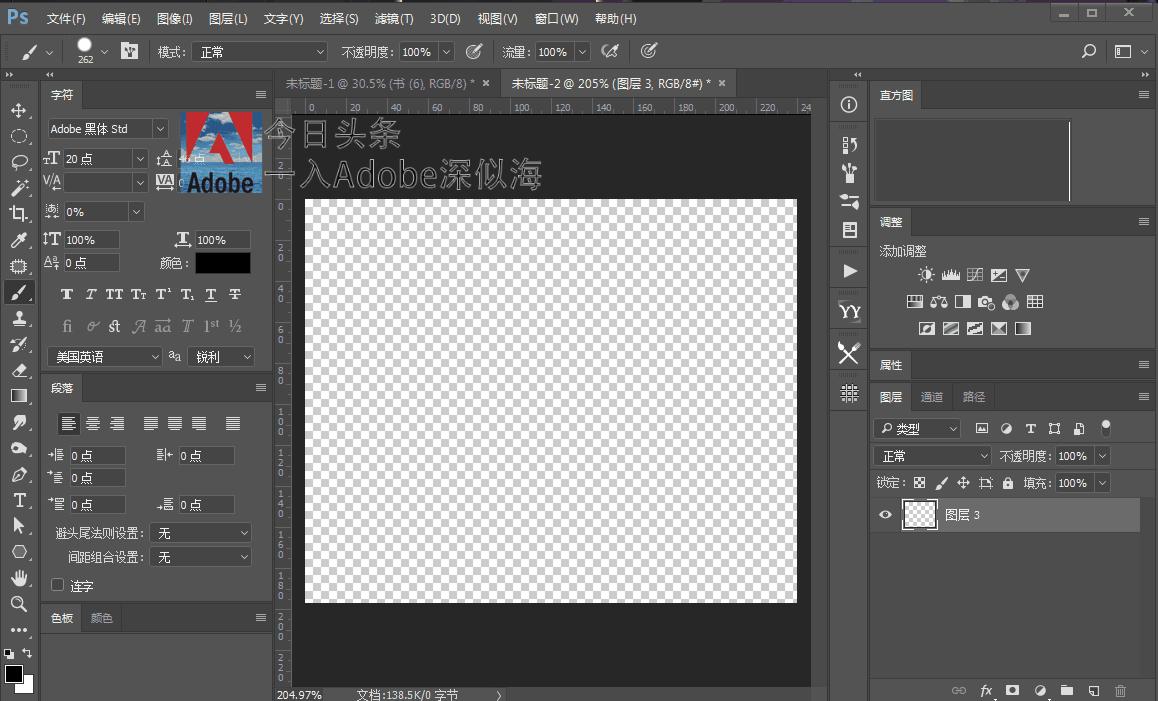1158x701 pixels.
Task: Select the Move tool
Action: (x=18, y=110)
